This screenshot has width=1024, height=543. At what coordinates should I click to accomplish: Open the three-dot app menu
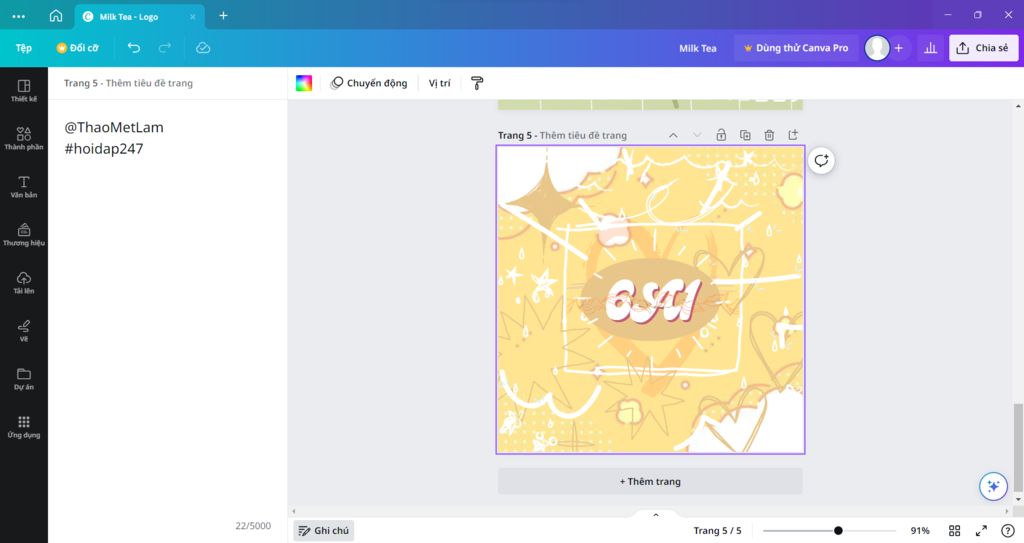pyautogui.click(x=18, y=16)
